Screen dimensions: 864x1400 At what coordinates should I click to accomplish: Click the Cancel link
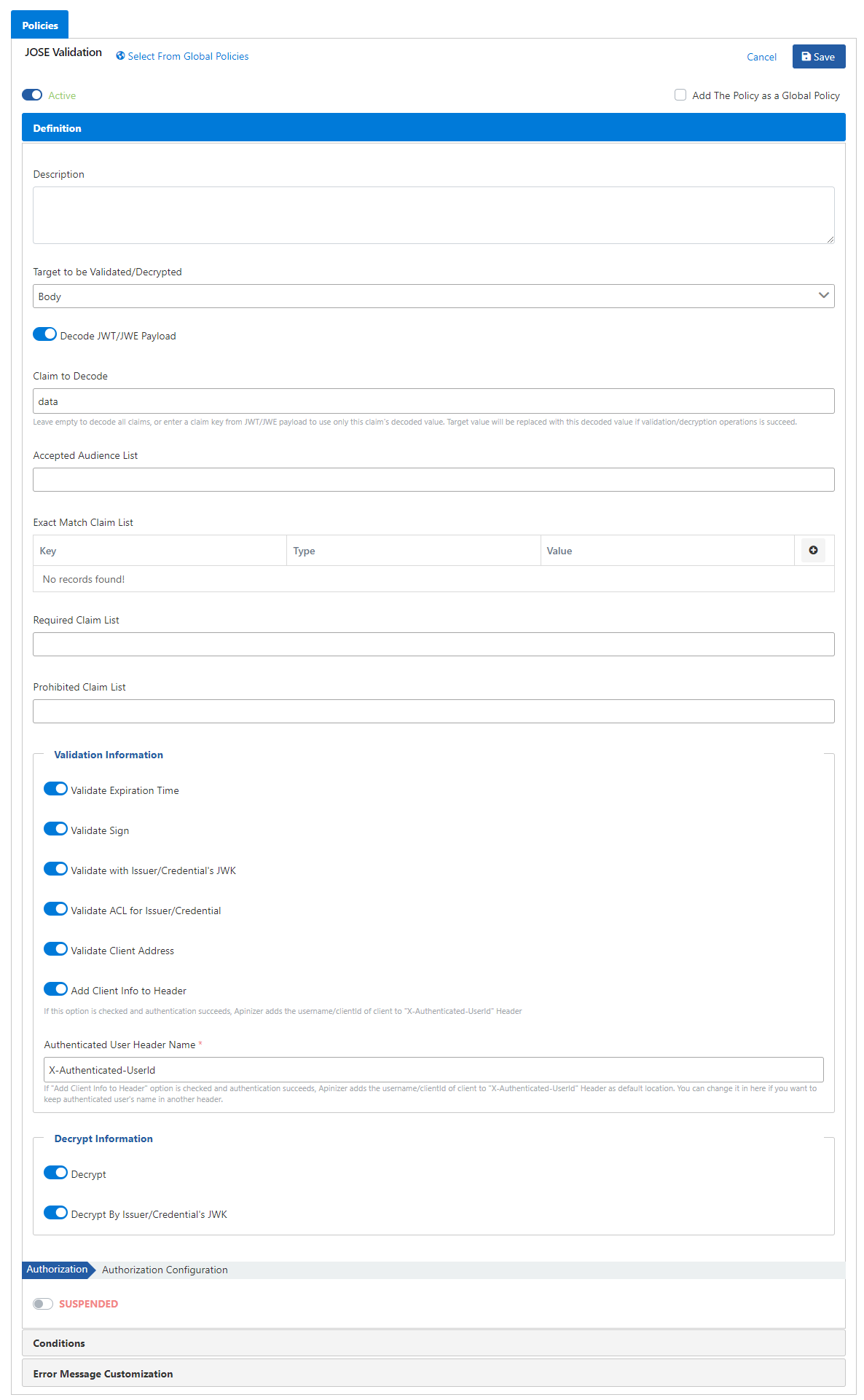click(x=761, y=57)
